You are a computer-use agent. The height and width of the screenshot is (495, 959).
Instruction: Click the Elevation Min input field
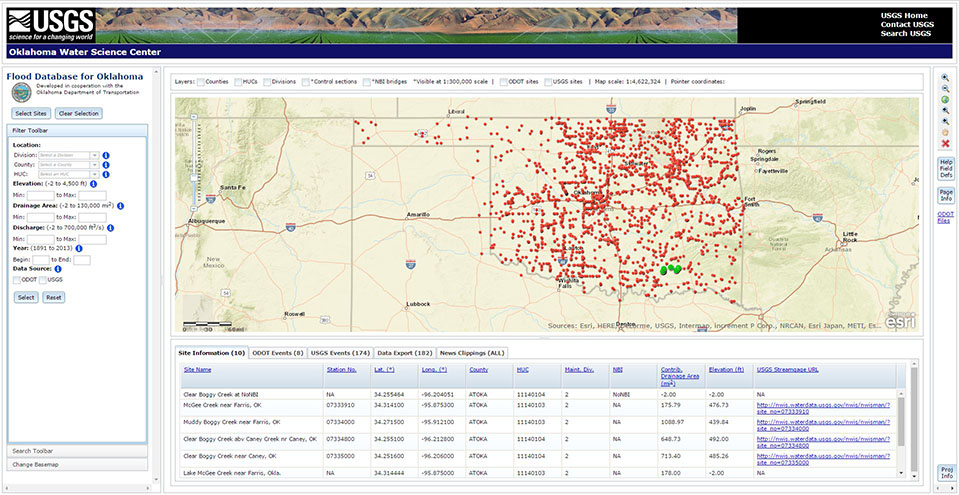pyautogui.click(x=40, y=194)
